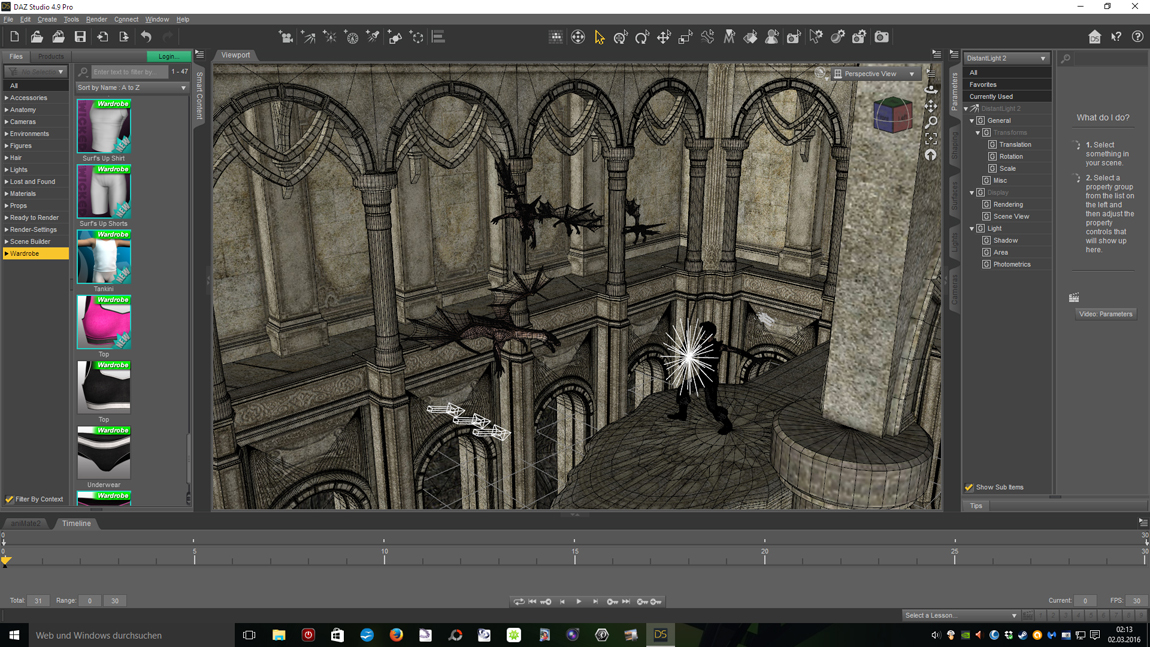
Task: Click the Undo arrow icon
Action: [146, 37]
